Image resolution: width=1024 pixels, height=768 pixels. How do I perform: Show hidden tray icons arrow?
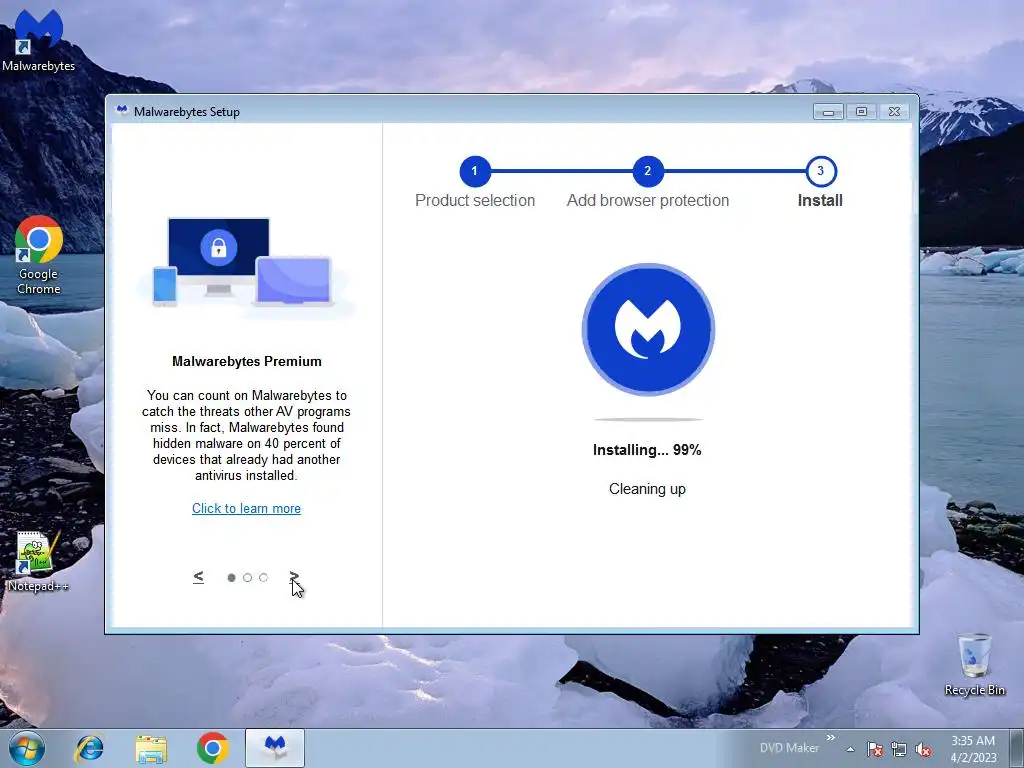pyautogui.click(x=850, y=749)
